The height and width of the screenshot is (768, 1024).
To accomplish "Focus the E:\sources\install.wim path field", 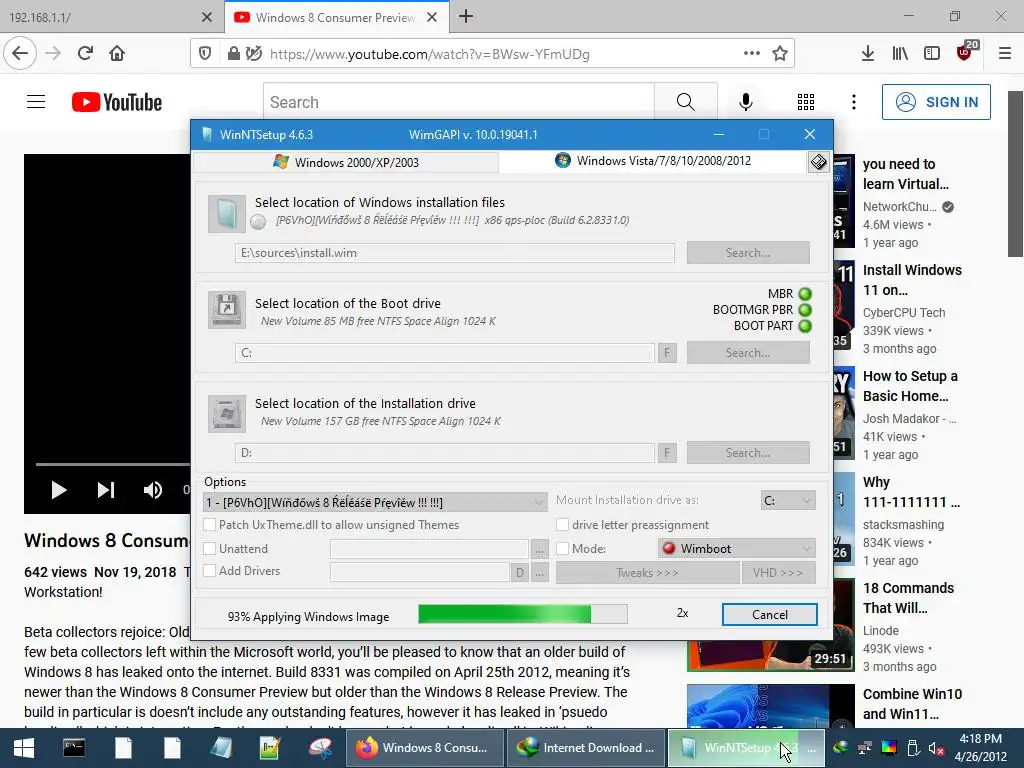I will coord(455,253).
